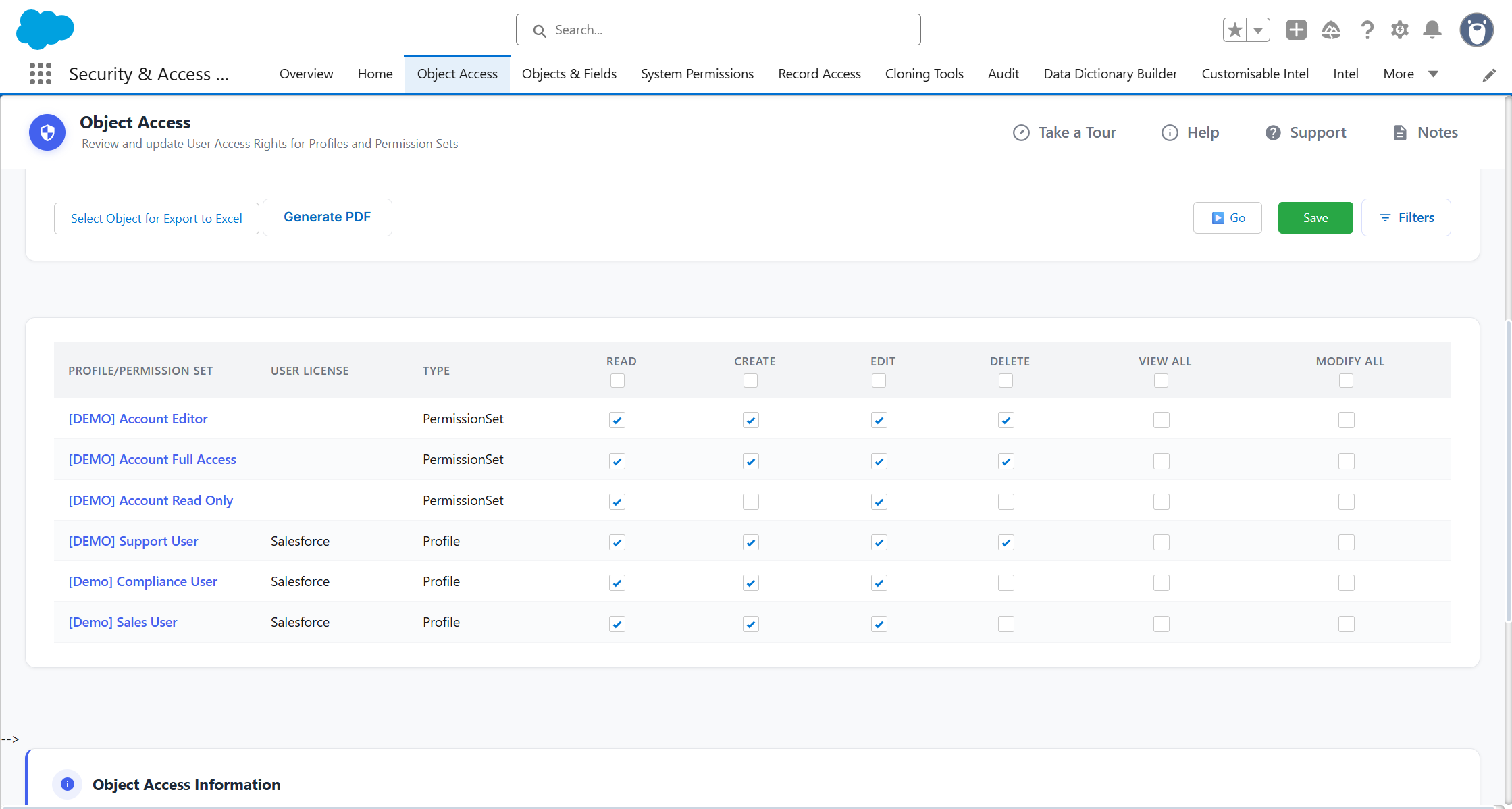Click the Go button
This screenshot has width=1512, height=809.
point(1227,217)
